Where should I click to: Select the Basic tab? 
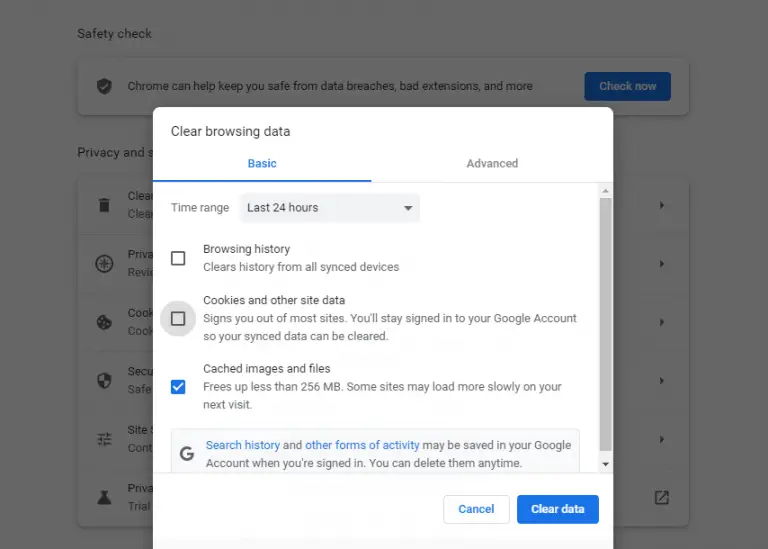pos(262,163)
